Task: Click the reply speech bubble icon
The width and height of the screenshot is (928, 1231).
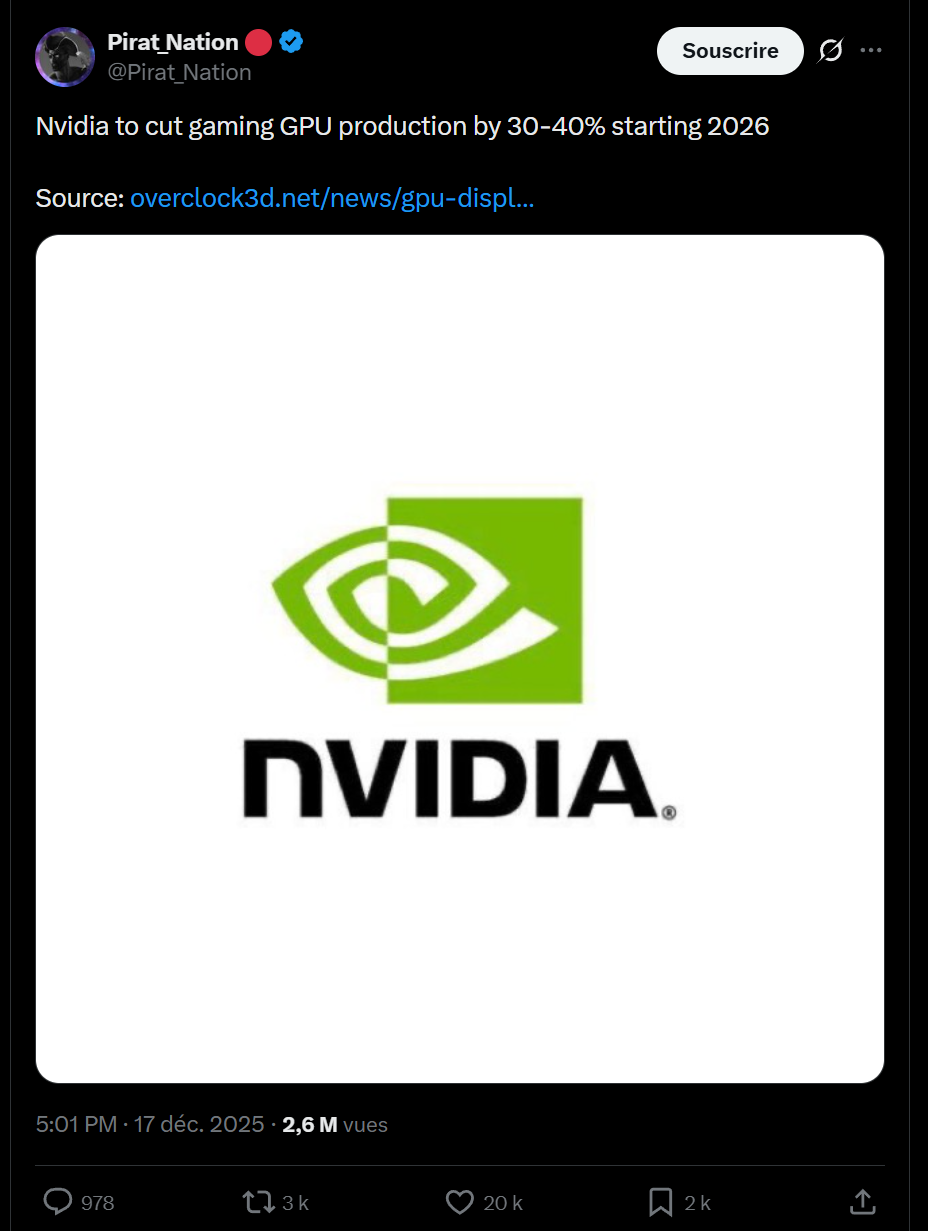Action: click(x=59, y=1202)
